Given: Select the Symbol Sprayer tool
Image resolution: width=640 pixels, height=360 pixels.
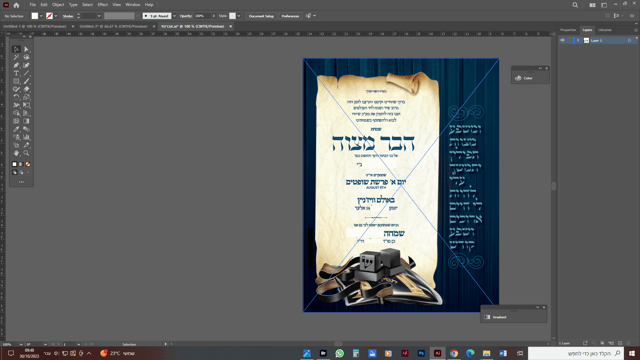Looking at the screenshot, I should (16, 137).
